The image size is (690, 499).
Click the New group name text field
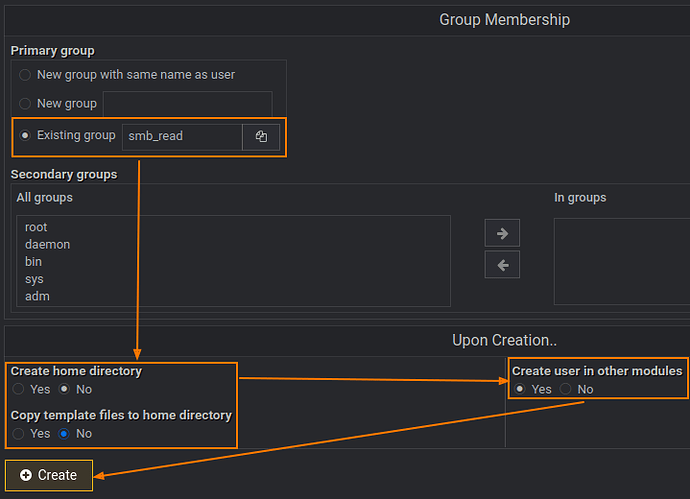[187, 104]
